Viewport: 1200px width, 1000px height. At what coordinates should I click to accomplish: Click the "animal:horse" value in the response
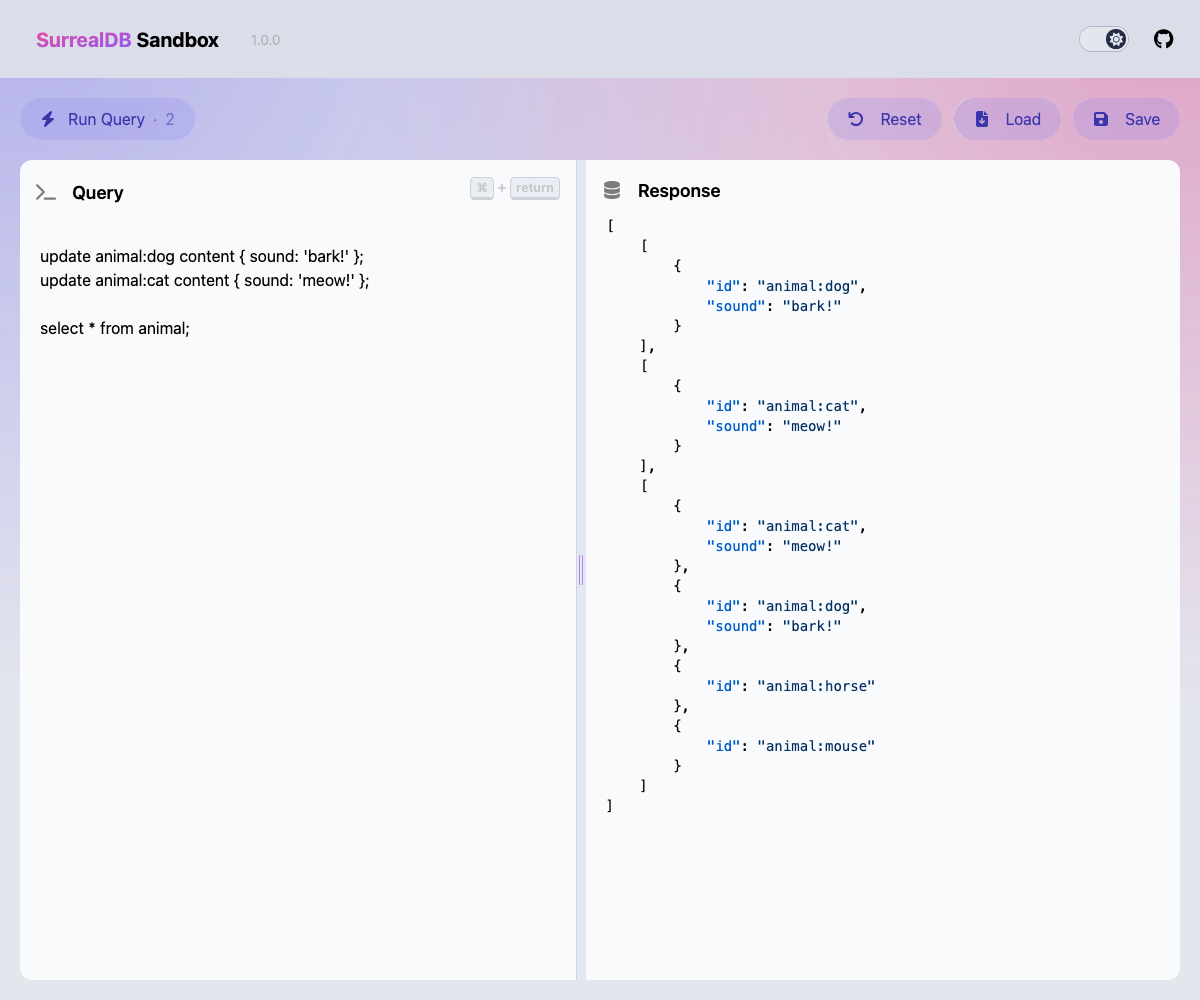(x=816, y=686)
